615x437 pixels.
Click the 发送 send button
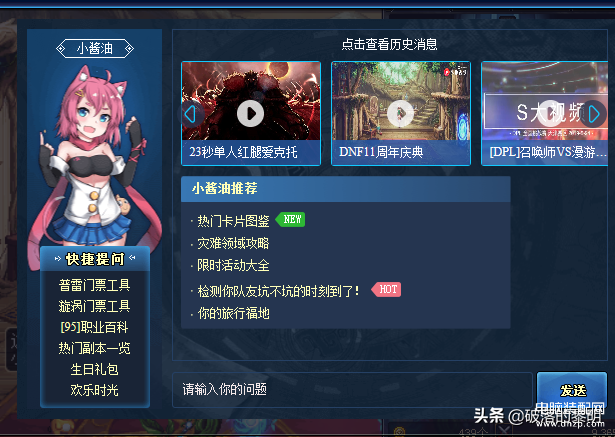[571, 390]
